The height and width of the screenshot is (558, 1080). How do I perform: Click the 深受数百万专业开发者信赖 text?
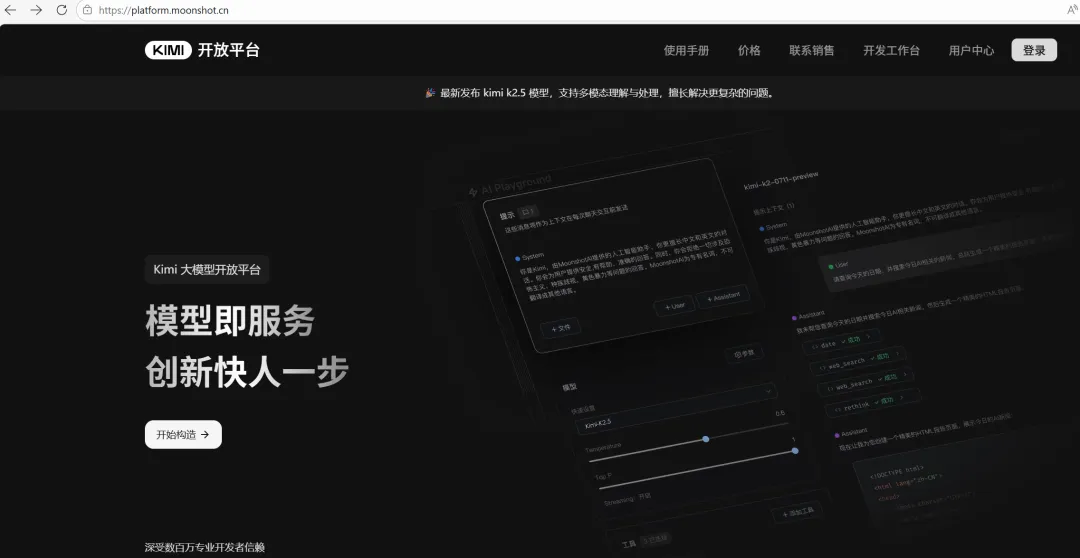click(x=205, y=548)
